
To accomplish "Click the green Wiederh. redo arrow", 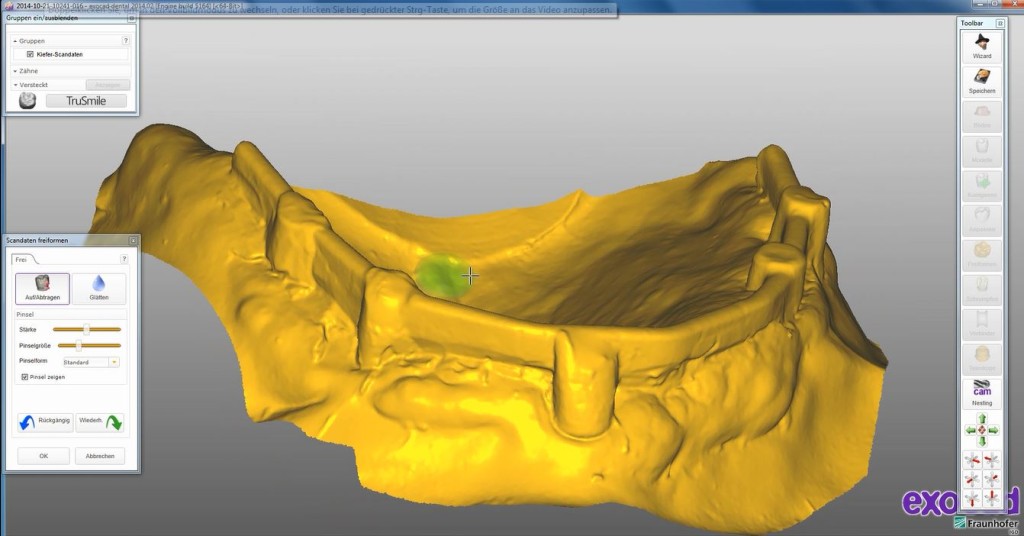I will tap(114, 422).
